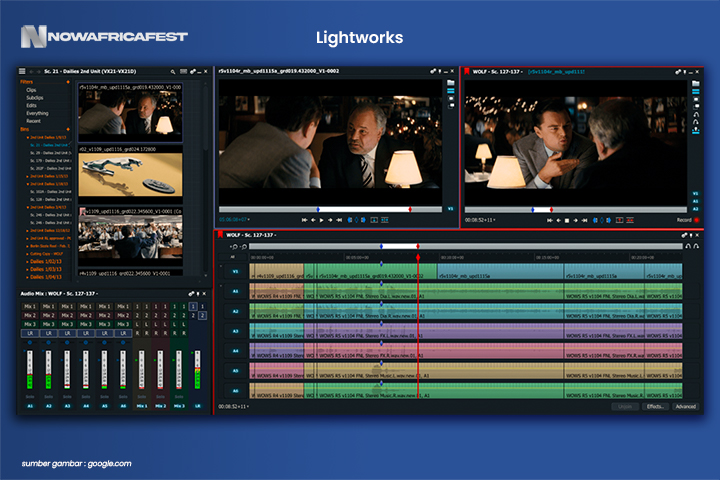
Task: Click the source viewer scrub bar
Action: point(330,209)
